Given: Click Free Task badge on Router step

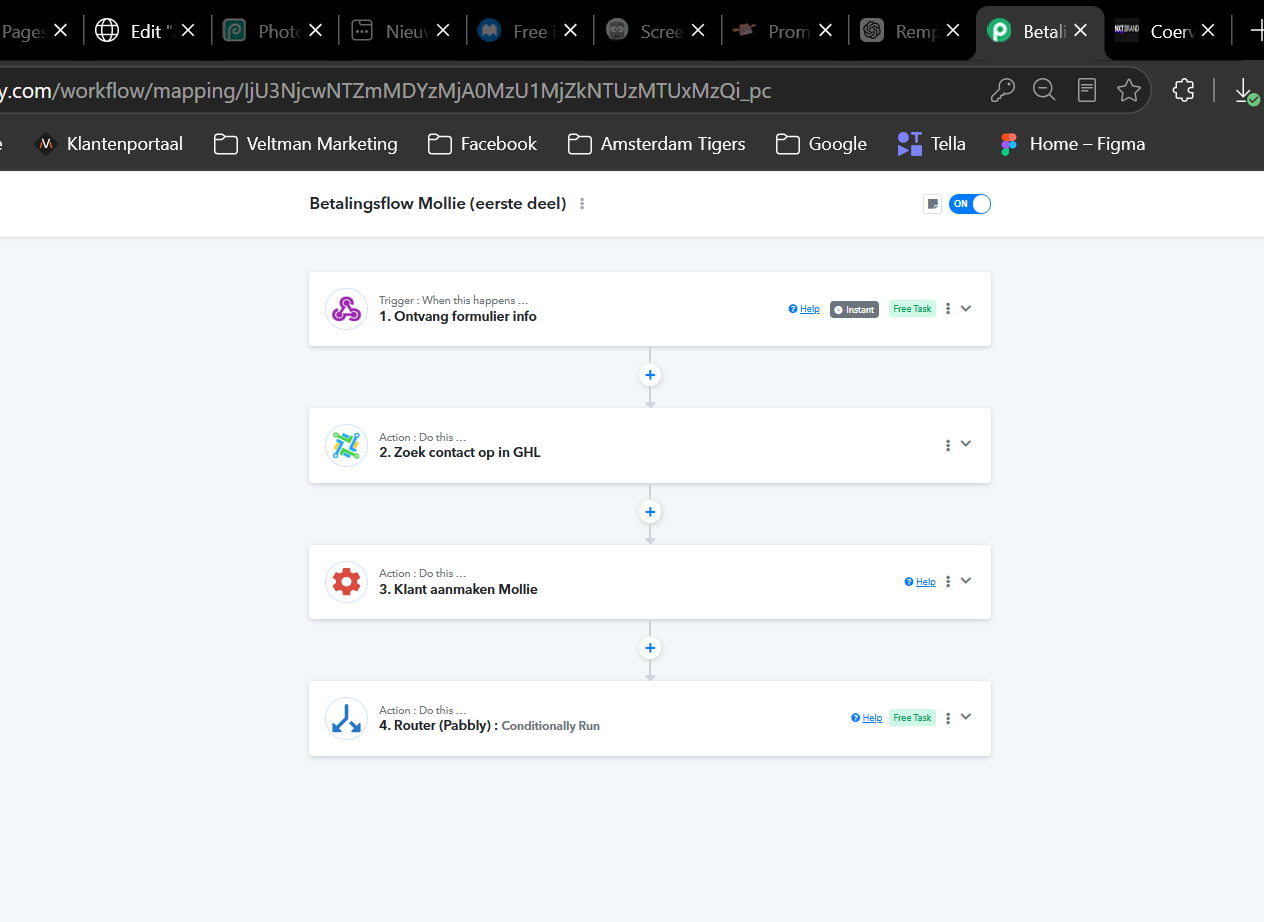Looking at the screenshot, I should tap(912, 718).
